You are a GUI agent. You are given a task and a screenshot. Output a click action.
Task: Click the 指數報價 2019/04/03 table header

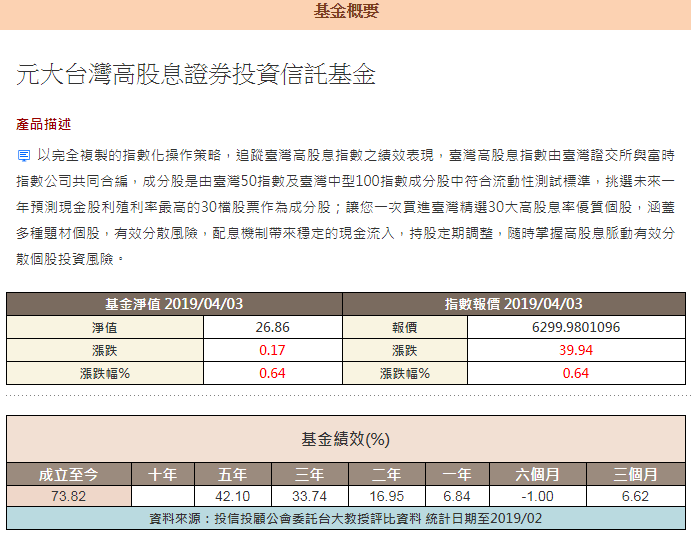pyautogui.click(x=514, y=304)
